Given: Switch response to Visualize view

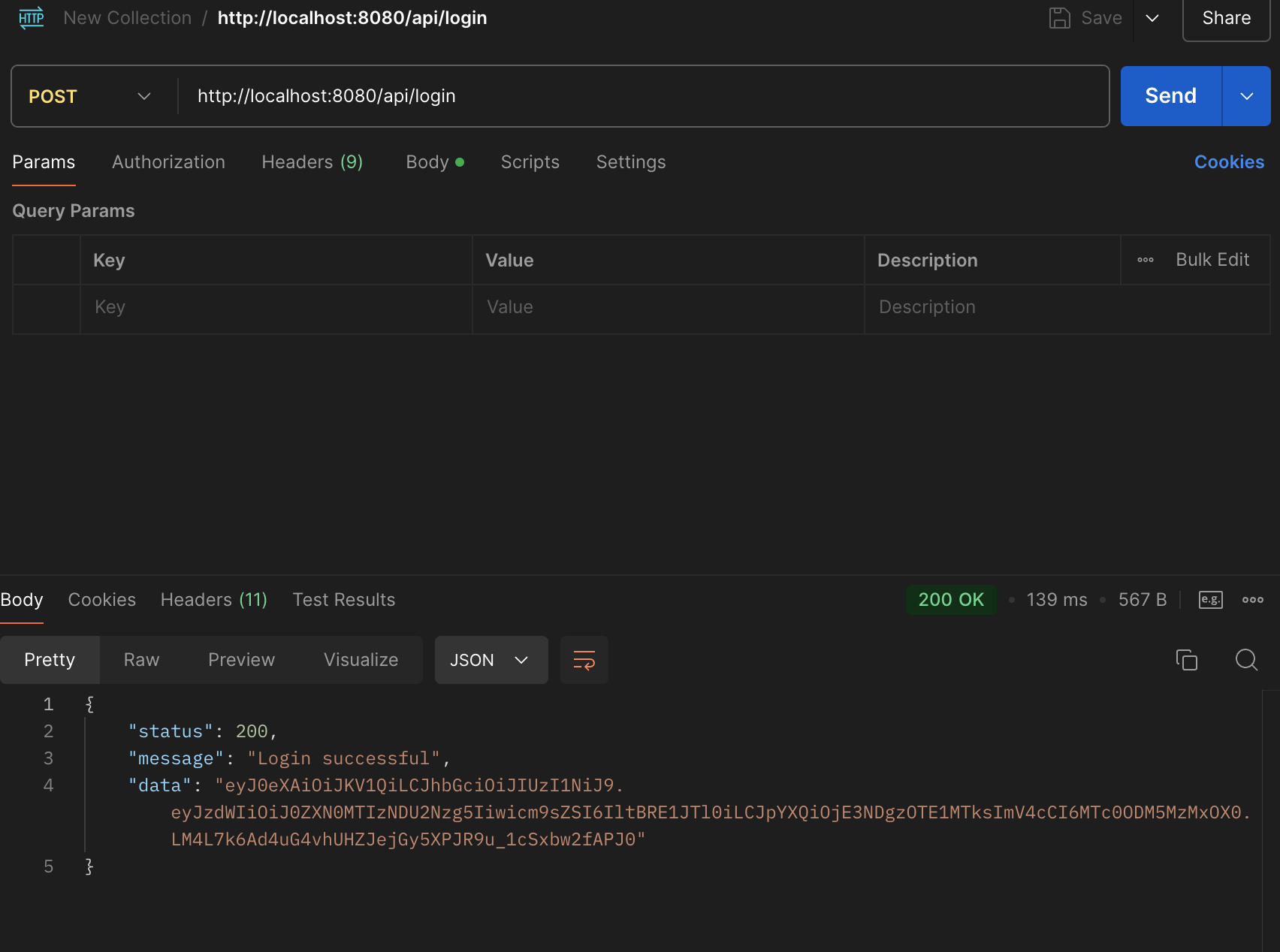Looking at the screenshot, I should [x=361, y=660].
